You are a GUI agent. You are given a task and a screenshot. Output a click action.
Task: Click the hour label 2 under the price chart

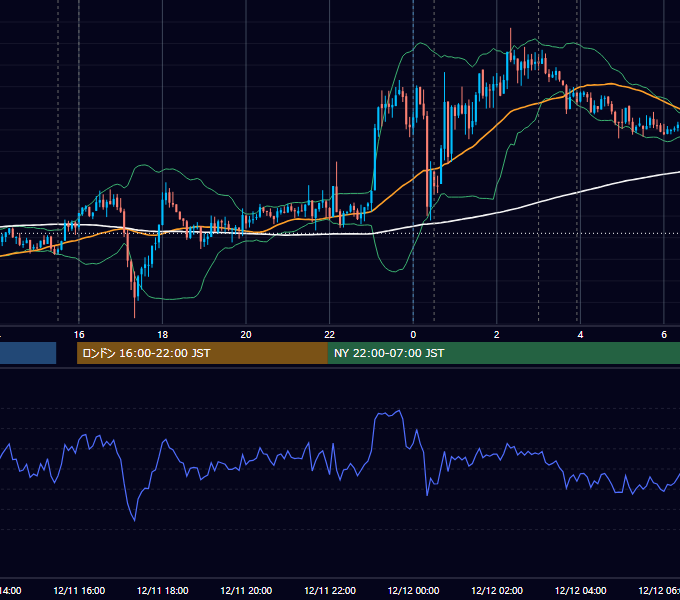(x=497, y=335)
